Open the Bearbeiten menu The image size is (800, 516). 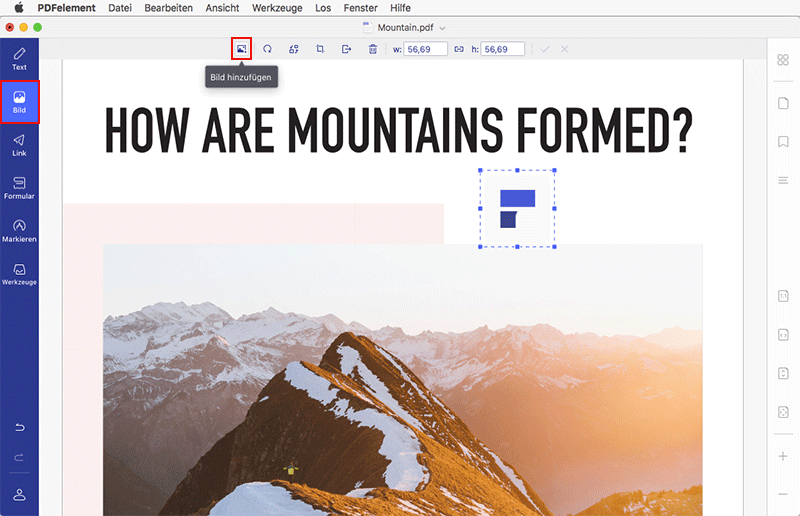point(168,8)
